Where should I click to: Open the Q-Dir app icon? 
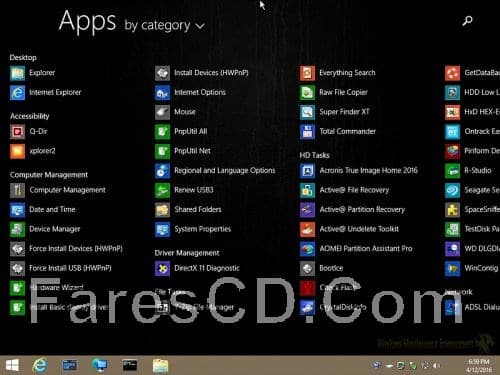pyautogui.click(x=17, y=132)
